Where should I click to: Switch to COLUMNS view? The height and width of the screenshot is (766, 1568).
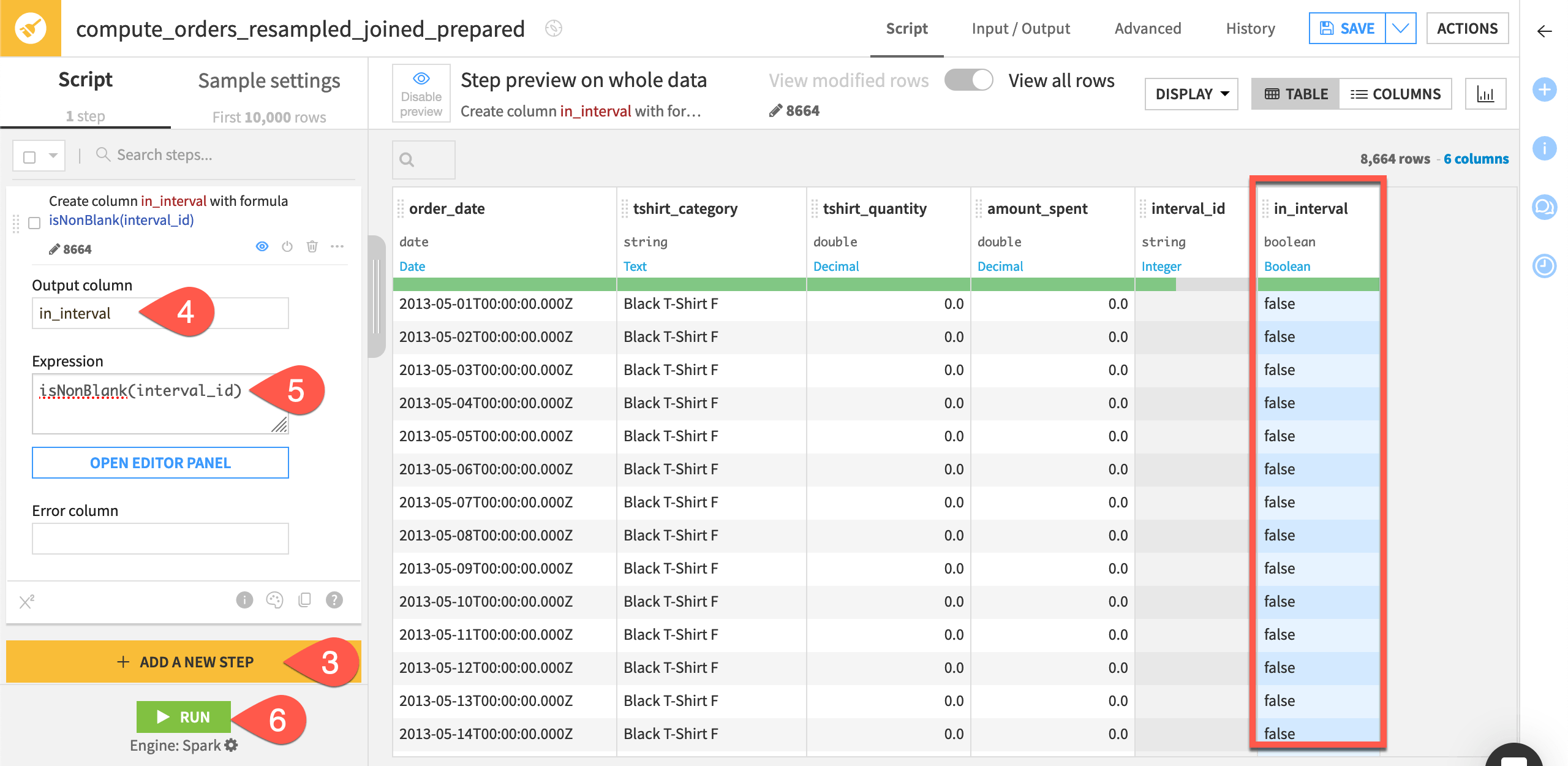point(1395,94)
